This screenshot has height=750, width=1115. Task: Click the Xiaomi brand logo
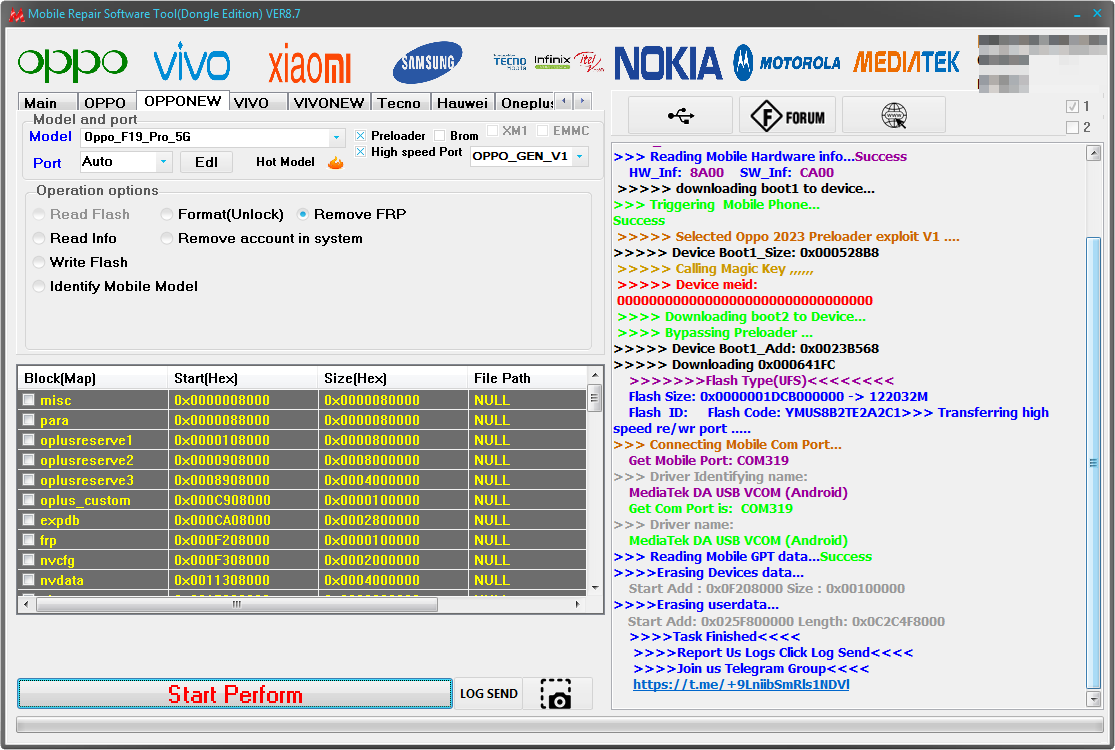pos(309,64)
